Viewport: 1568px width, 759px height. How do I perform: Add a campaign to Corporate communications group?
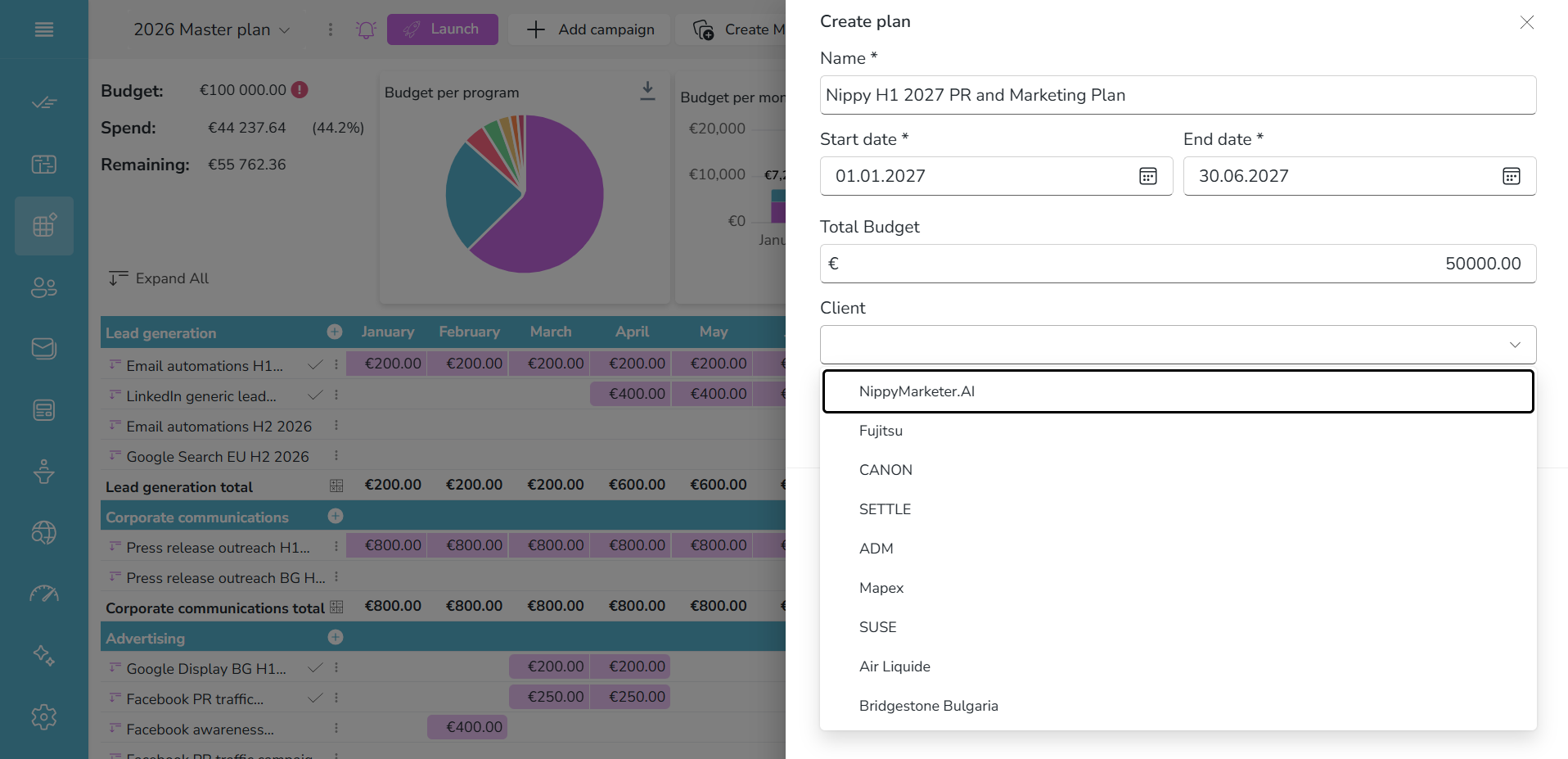335,516
